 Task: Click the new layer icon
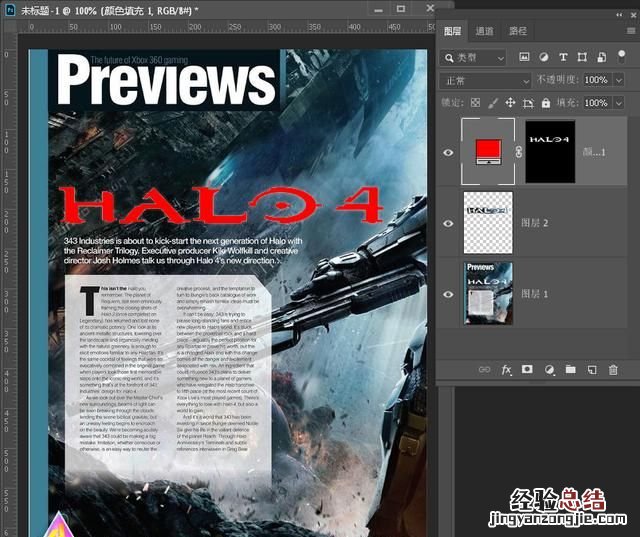(591, 369)
